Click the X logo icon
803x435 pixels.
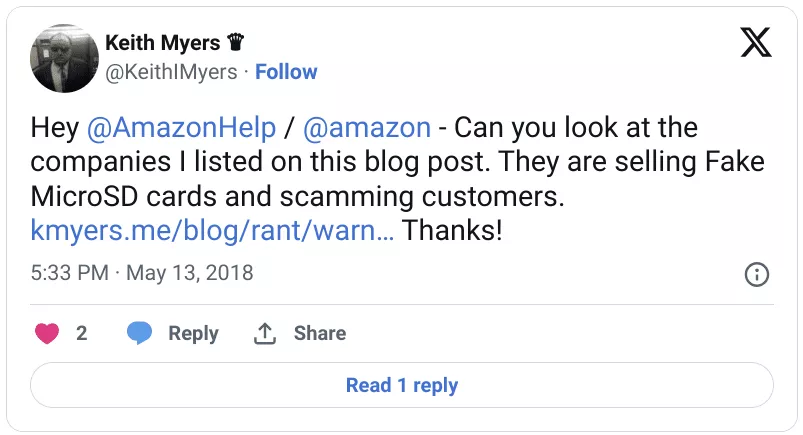click(753, 45)
